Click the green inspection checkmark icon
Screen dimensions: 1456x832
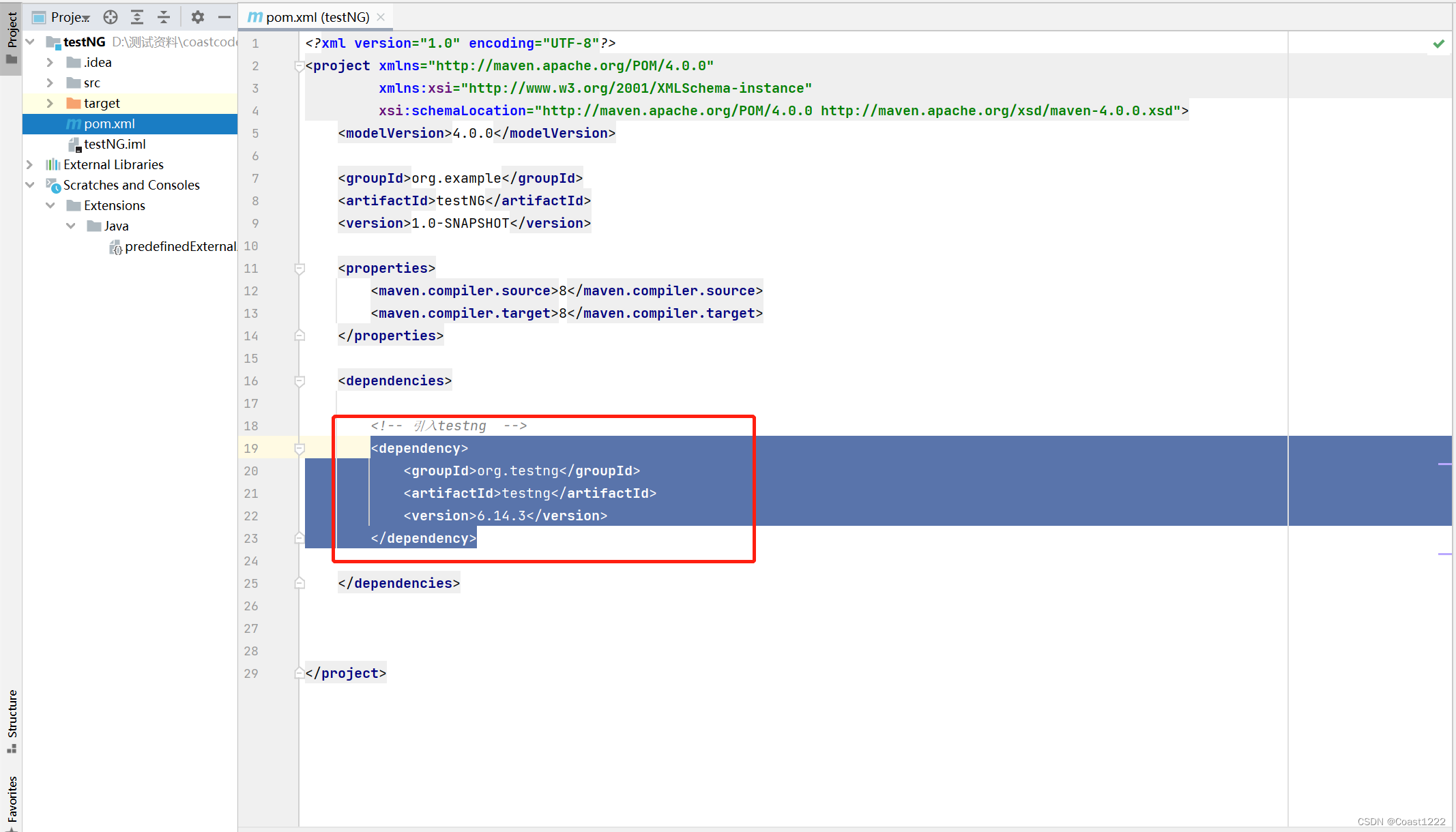click(1438, 44)
